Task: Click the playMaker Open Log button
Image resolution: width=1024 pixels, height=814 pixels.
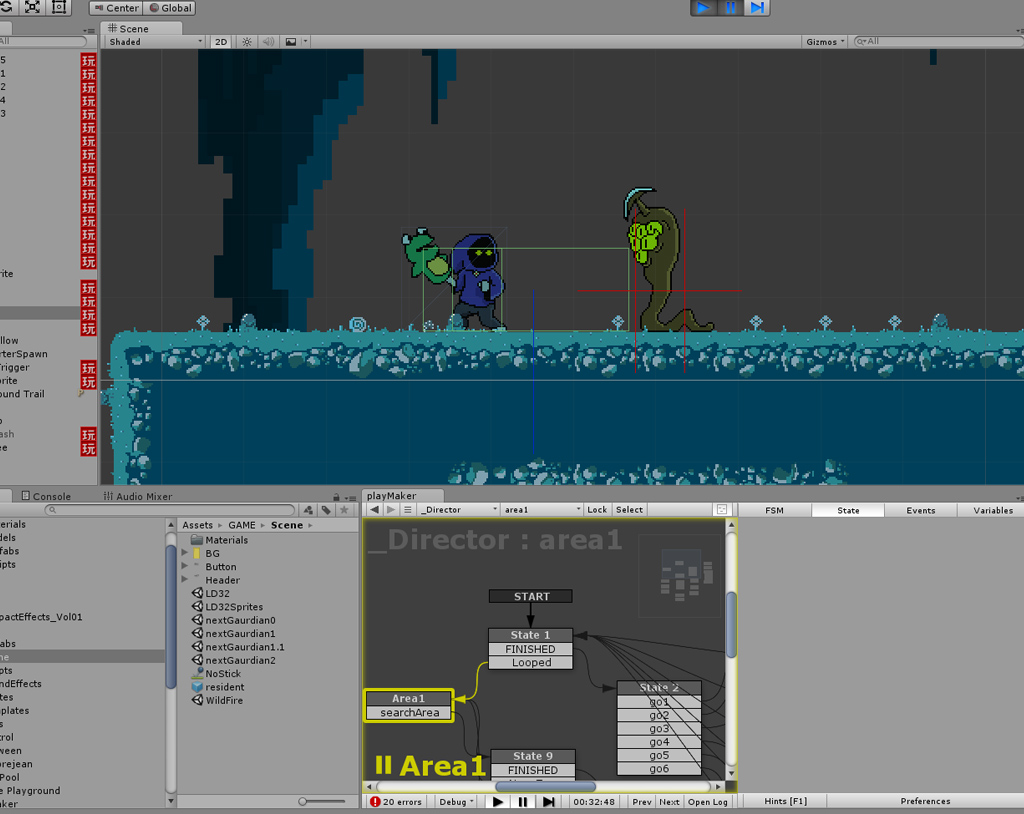Action: 707,802
